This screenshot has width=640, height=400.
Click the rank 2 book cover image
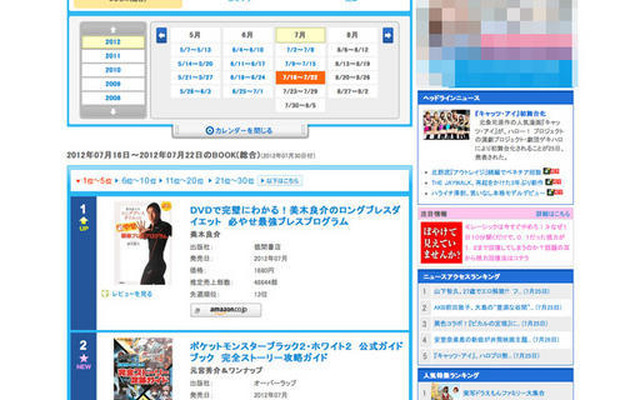(x=143, y=369)
